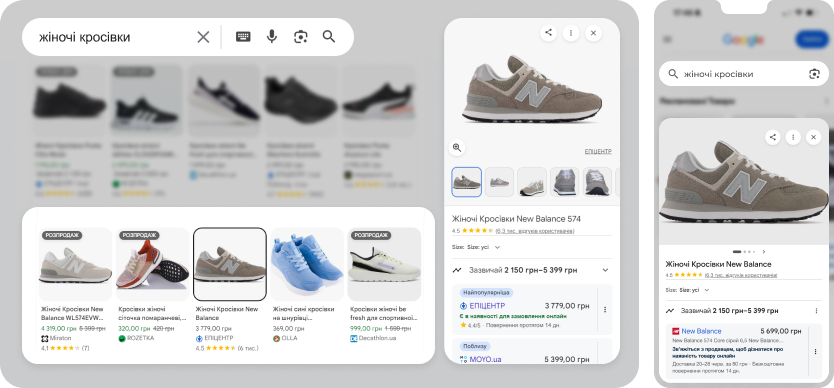Click the camera lens icon in the mobile search box
This screenshot has height=388, width=834.
(x=814, y=74)
